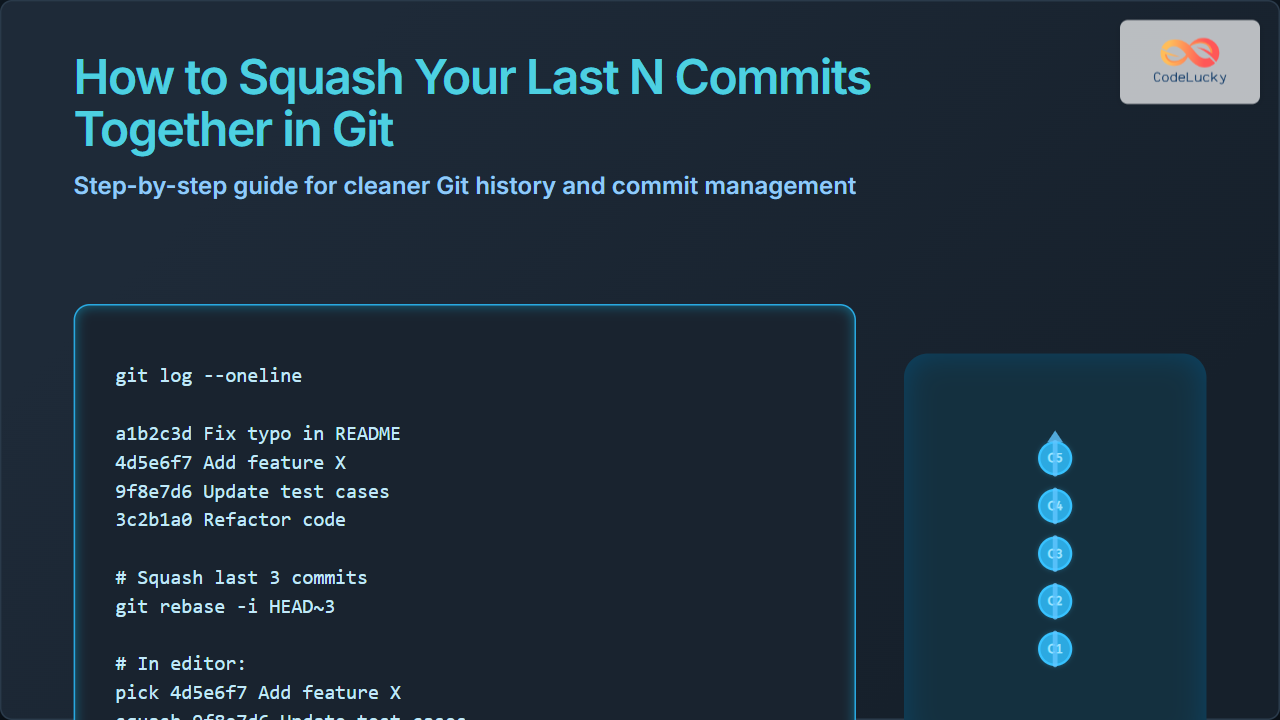Click the CodeLucky brand name text

pyautogui.click(x=1189, y=78)
